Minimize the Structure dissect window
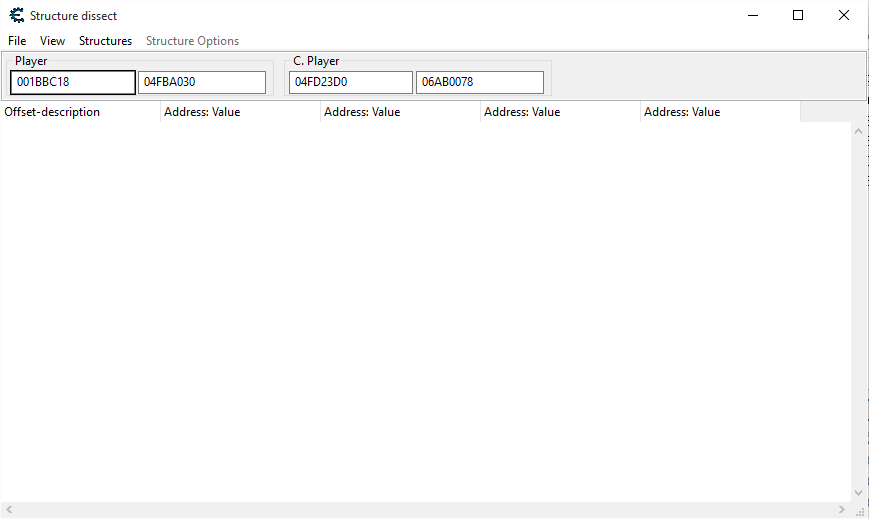Image resolution: width=869 pixels, height=519 pixels. click(751, 15)
